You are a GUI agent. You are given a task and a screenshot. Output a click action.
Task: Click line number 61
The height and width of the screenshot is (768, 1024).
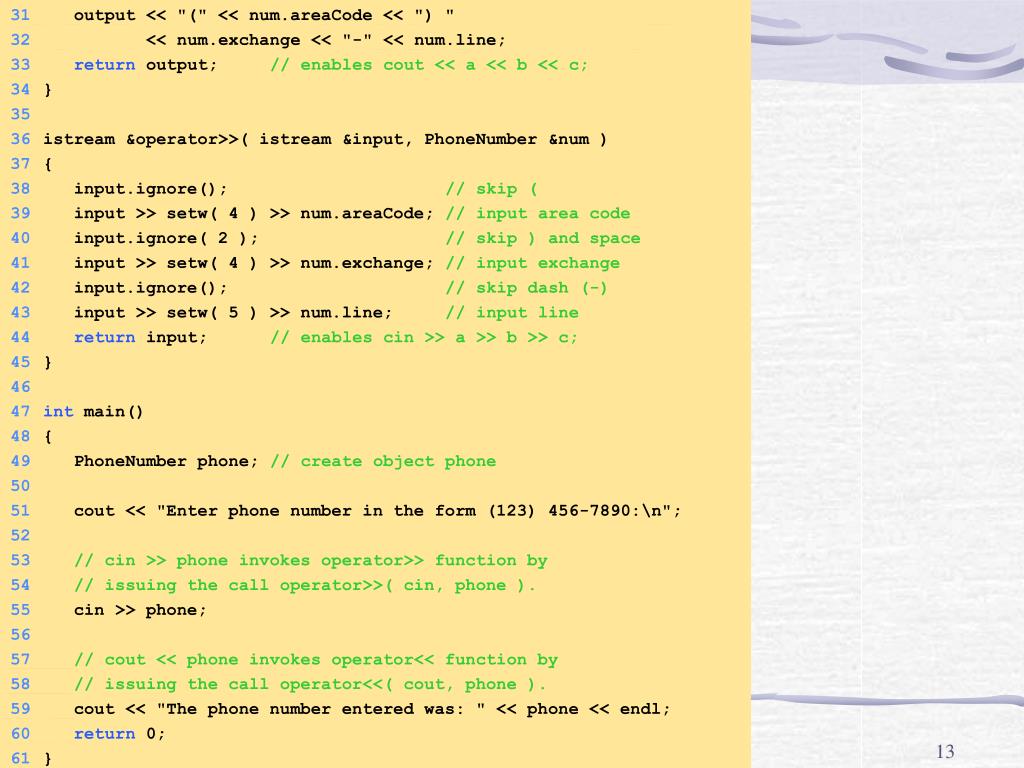tap(20, 759)
